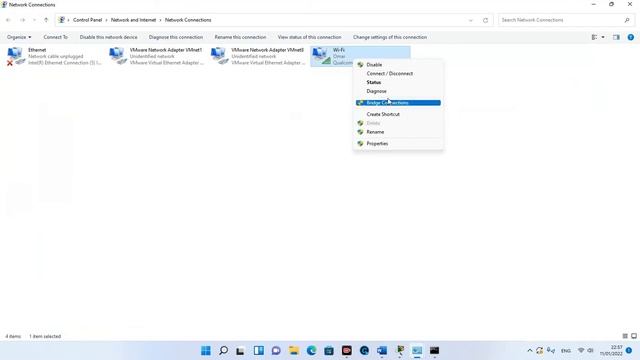The width and height of the screenshot is (640, 360).
Task: Select the VMware Network Adapter VMnet1 icon
Action: pos(118,56)
